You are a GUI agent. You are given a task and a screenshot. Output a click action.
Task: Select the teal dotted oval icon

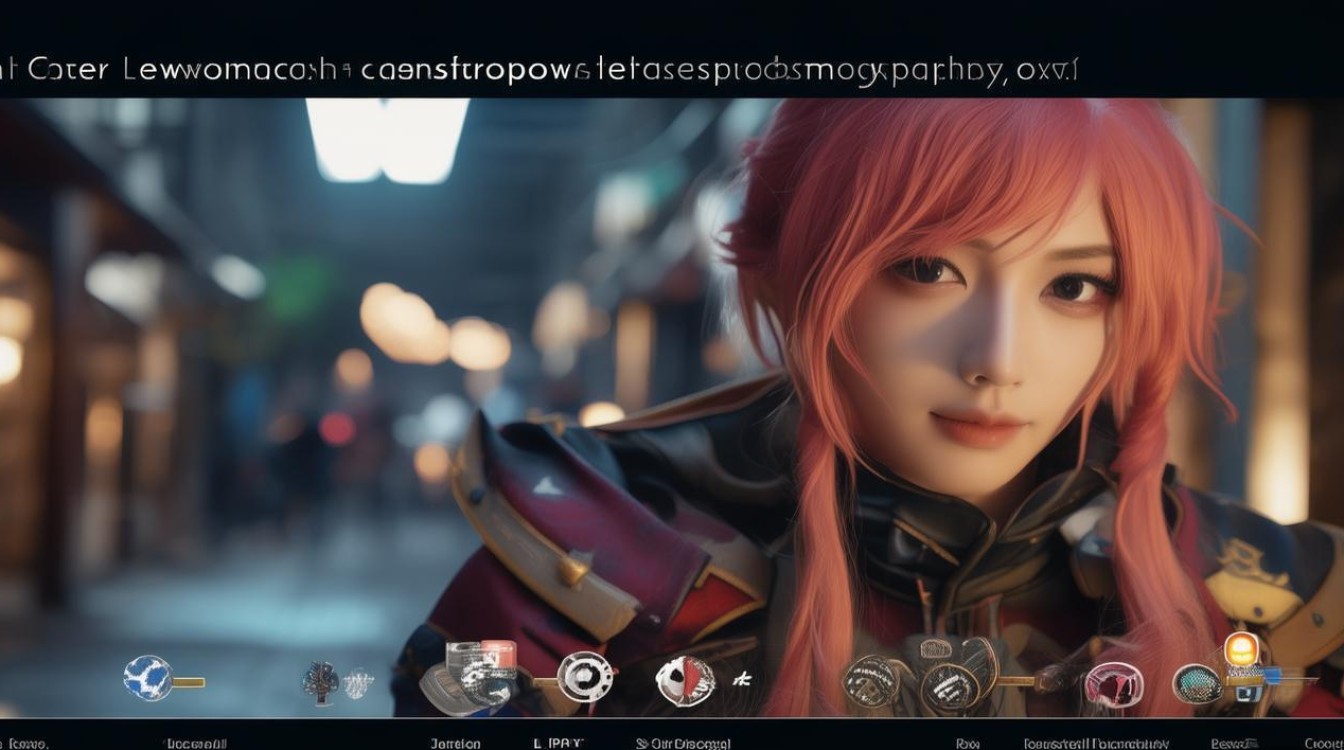point(1196,684)
